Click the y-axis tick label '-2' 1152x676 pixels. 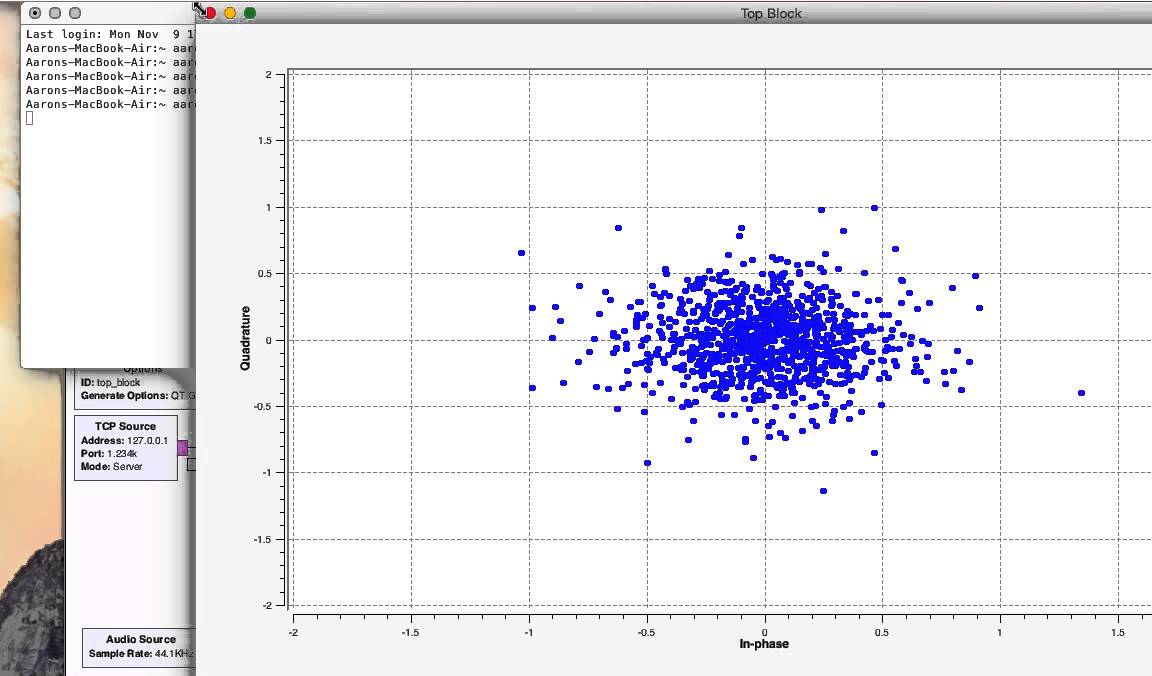[267, 605]
